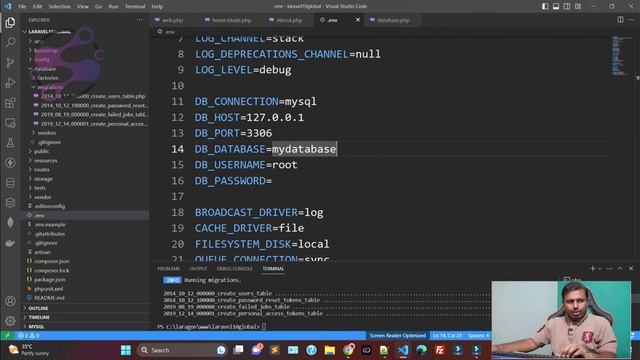Screen dimensions: 640x360
Task: Click Ln 14 cursor position in status bar
Action: (x=447, y=336)
